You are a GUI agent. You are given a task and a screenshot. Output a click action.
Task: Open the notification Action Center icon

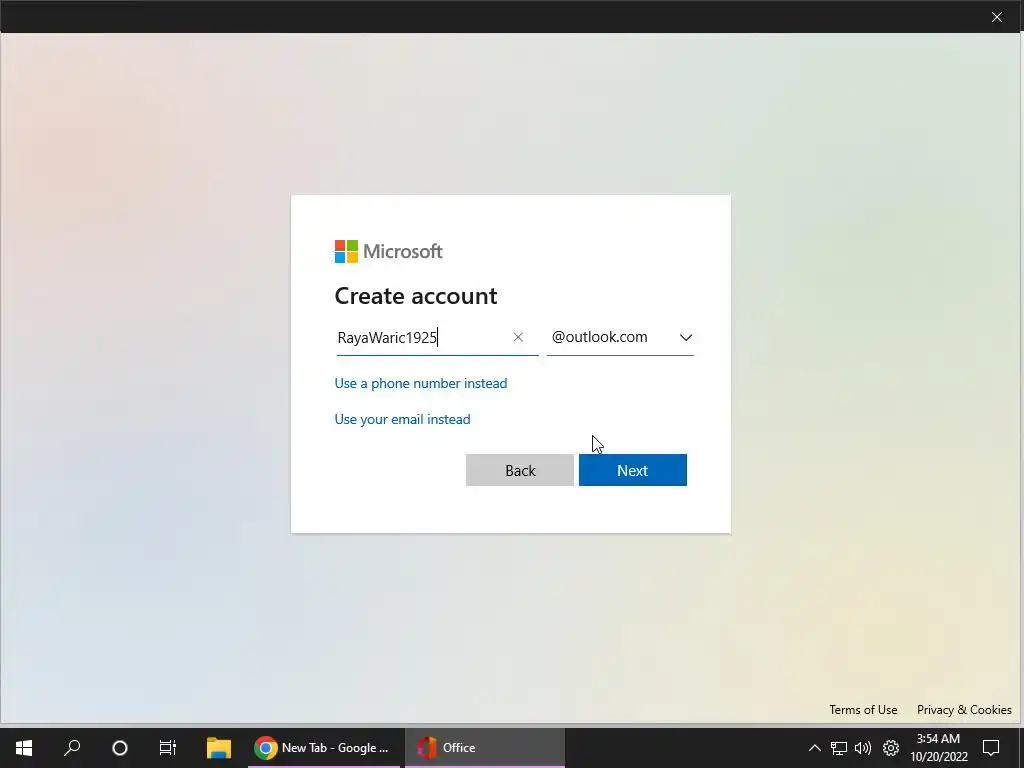click(x=991, y=748)
